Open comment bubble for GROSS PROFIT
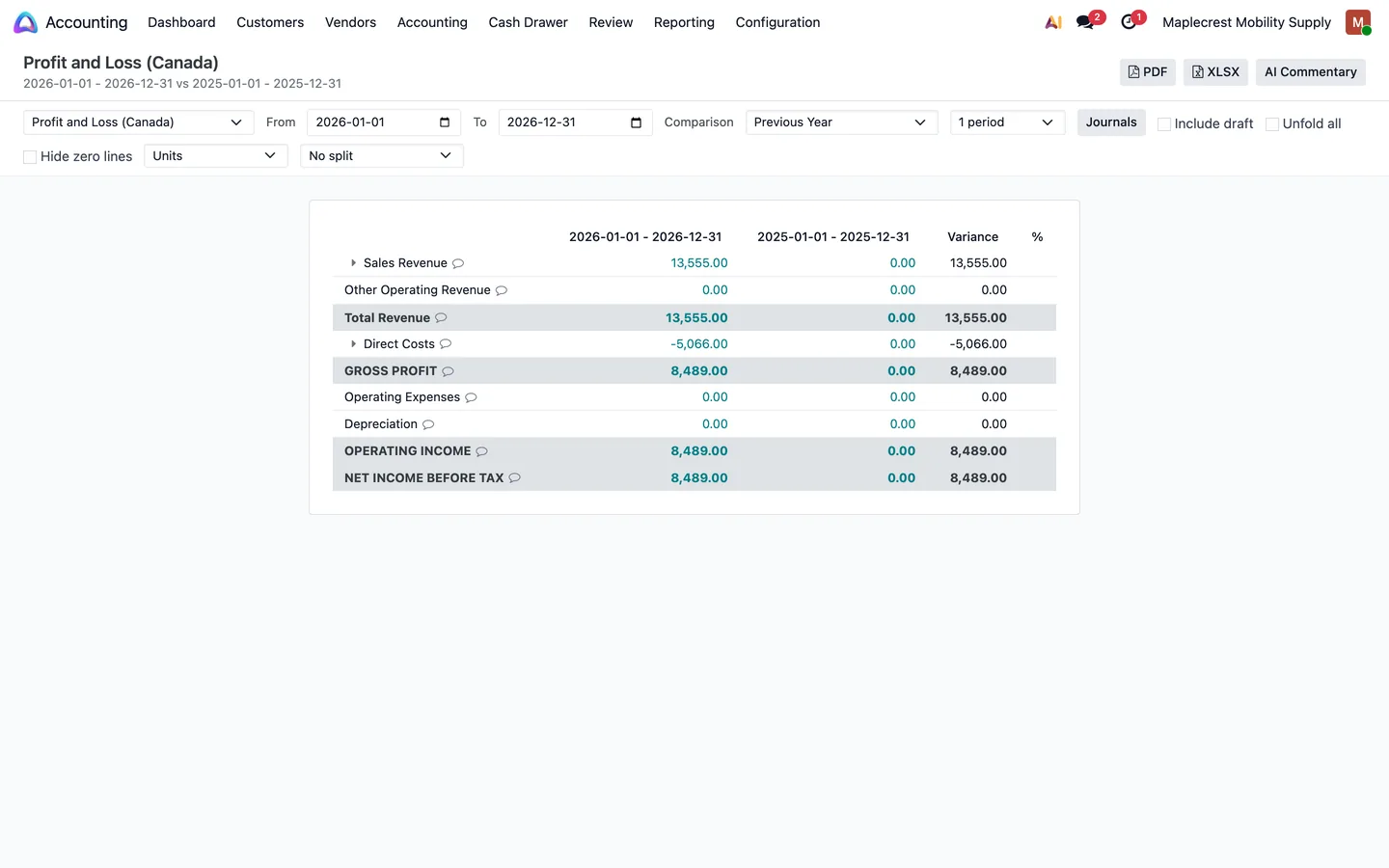The image size is (1389, 868). click(x=448, y=371)
